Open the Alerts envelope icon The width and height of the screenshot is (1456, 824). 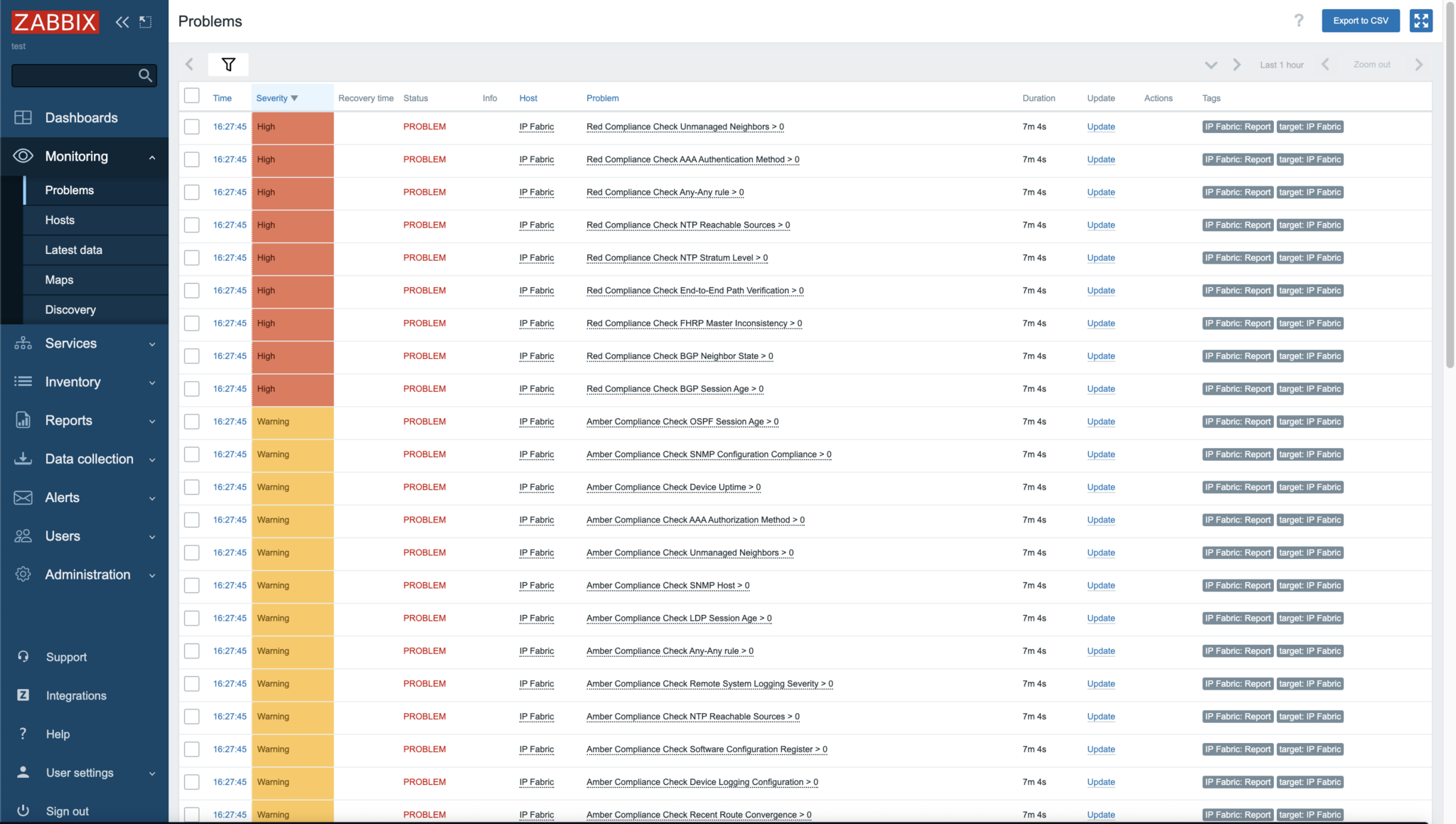pos(23,497)
